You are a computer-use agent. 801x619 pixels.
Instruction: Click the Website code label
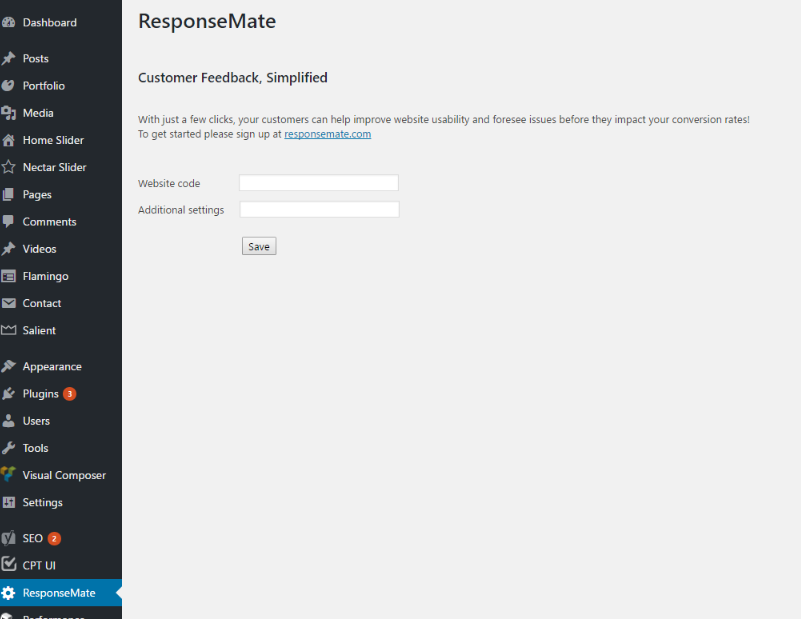[169, 183]
